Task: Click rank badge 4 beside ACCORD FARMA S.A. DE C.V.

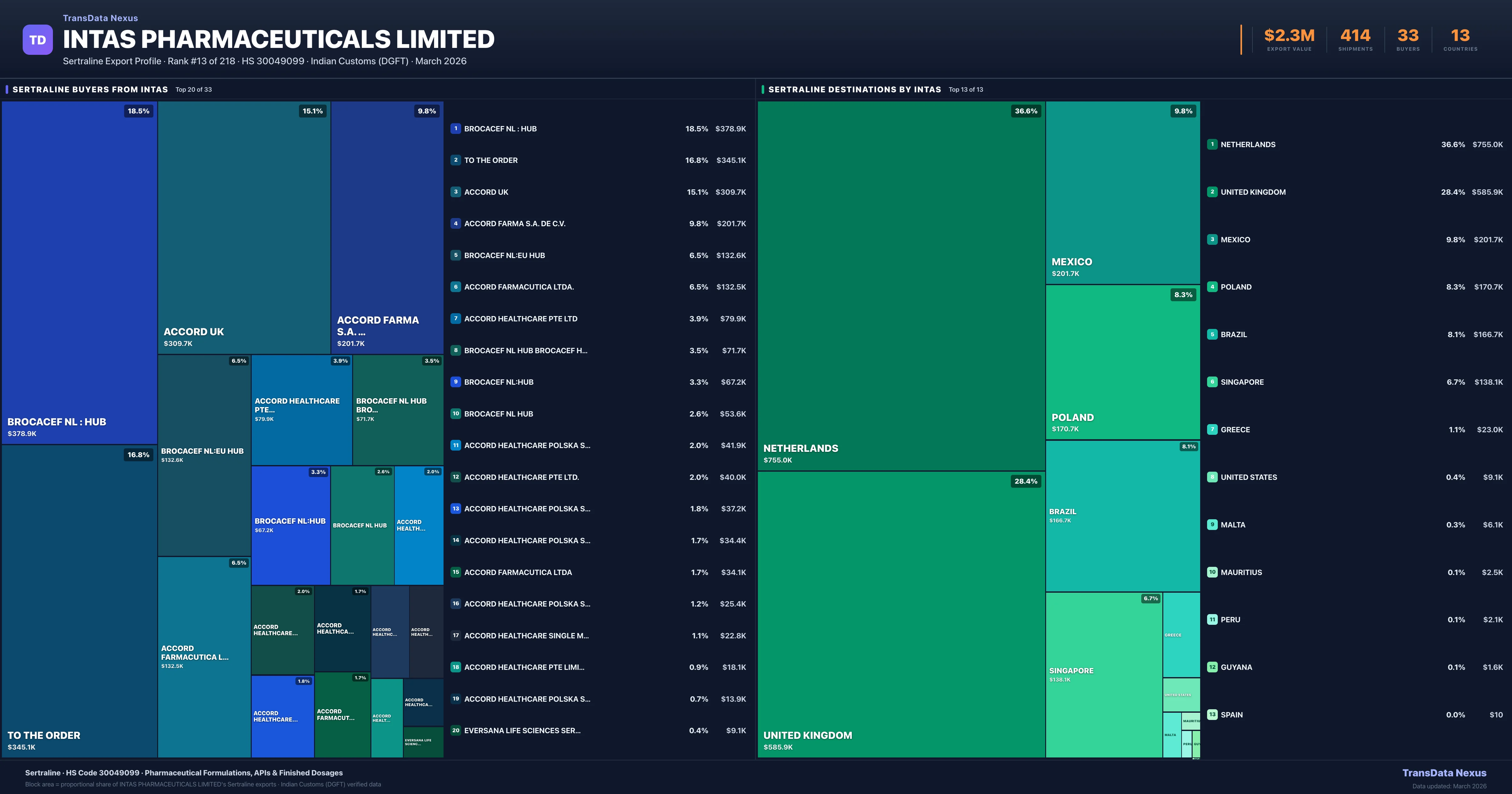Action: click(x=455, y=224)
